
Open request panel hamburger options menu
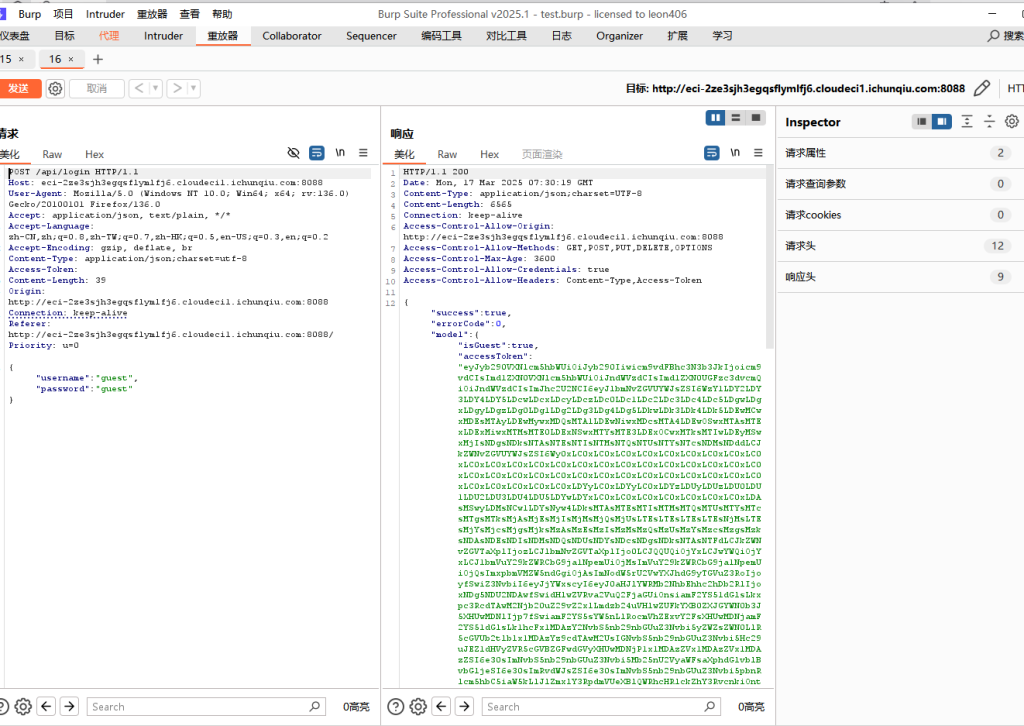coord(363,153)
